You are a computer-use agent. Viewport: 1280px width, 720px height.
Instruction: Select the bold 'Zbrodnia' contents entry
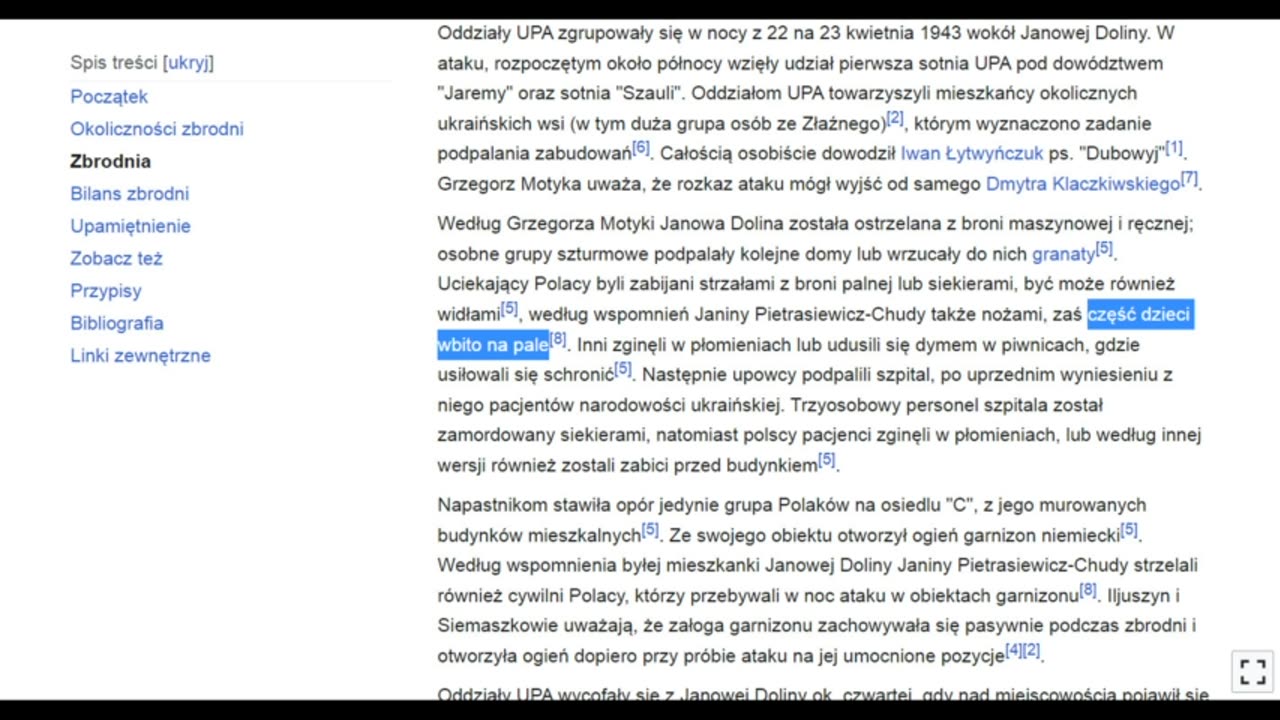[111, 161]
